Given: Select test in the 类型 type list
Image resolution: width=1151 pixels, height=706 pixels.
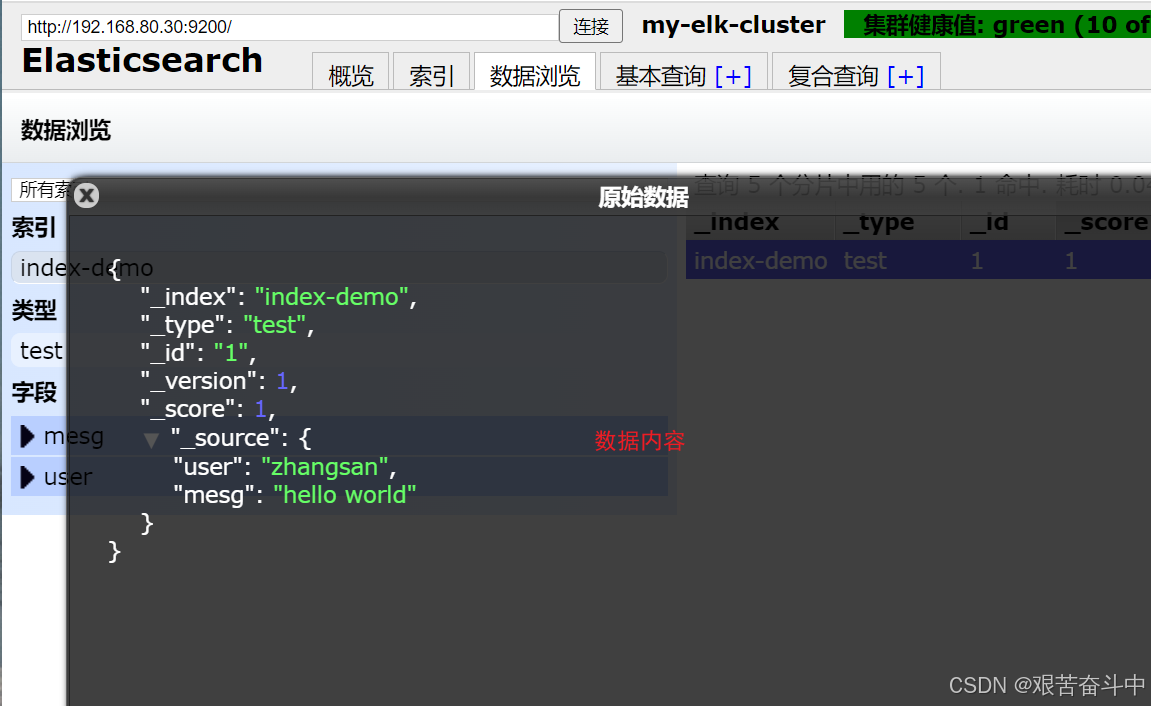Looking at the screenshot, I should pos(40,350).
